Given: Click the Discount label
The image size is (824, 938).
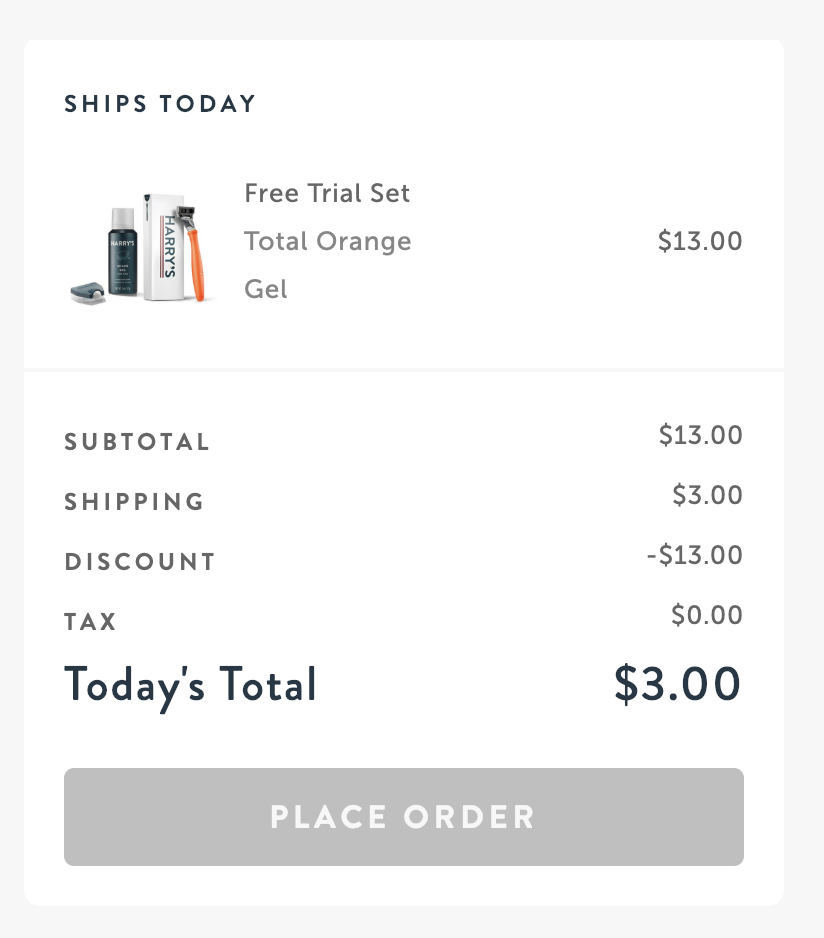Looking at the screenshot, I should pyautogui.click(x=140, y=562).
